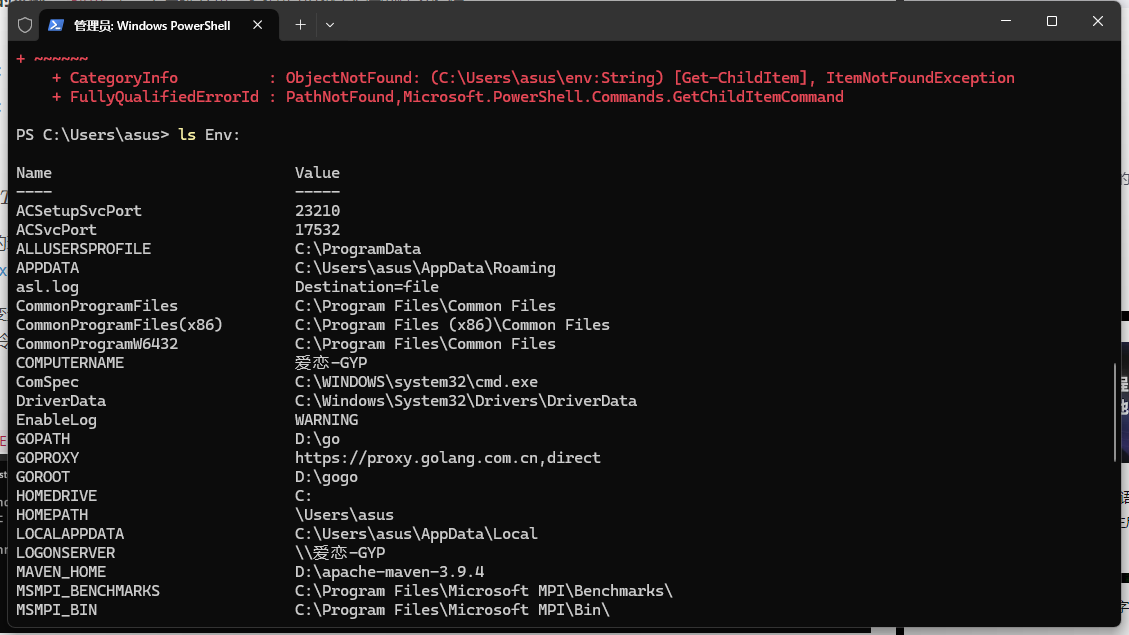Click the Microsoft MPI\Bin\ path value
Screen dimensions: 1129x635
pos(452,610)
